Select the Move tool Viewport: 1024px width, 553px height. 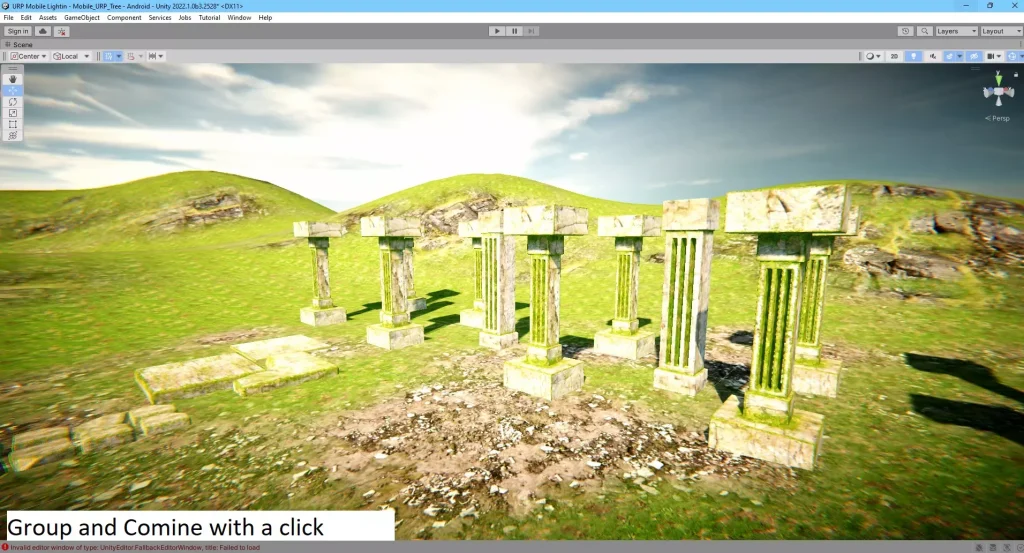tap(13, 90)
